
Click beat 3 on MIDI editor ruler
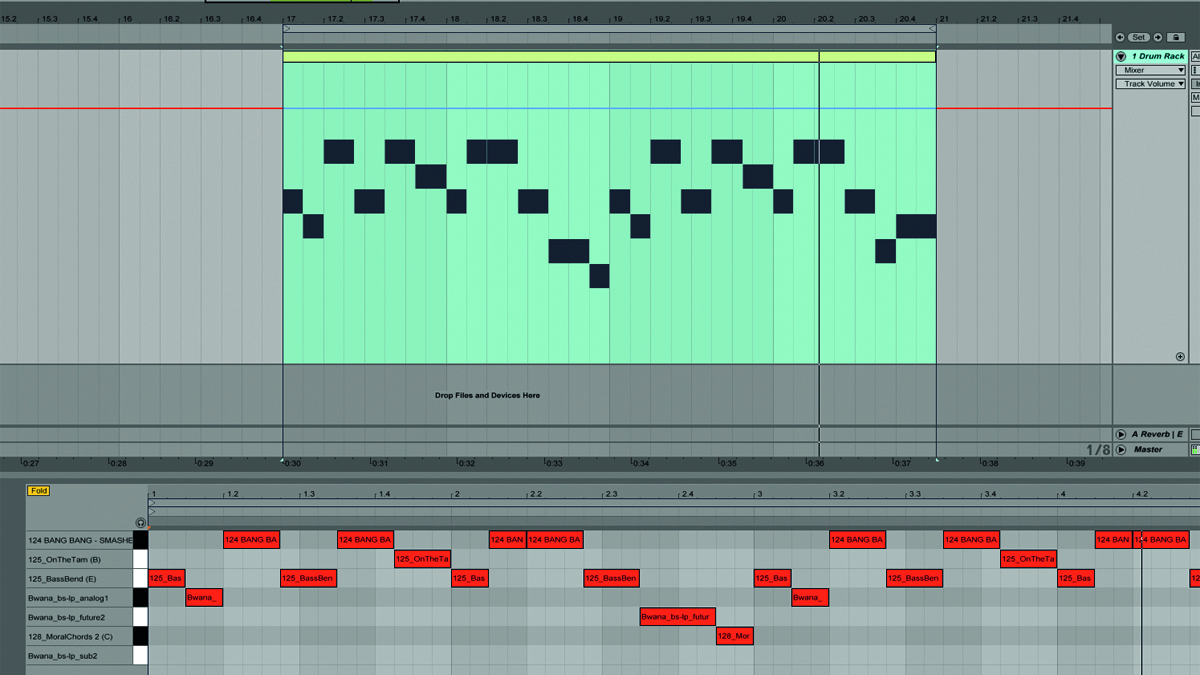pyautogui.click(x=759, y=494)
